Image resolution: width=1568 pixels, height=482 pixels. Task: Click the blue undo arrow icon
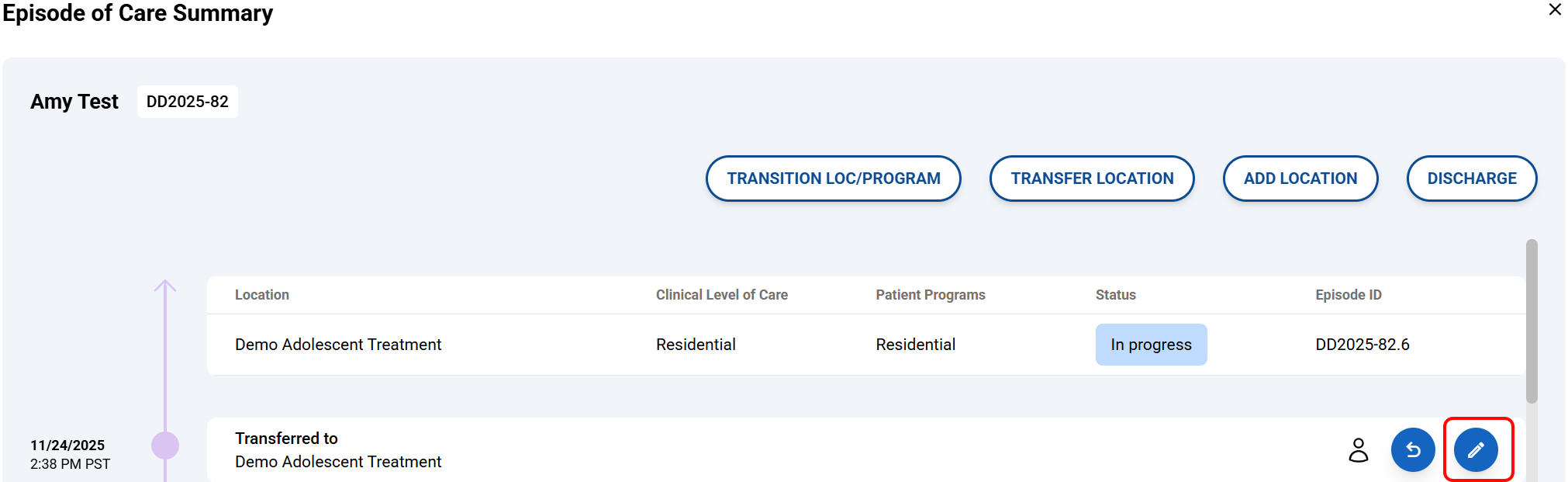point(1413,449)
